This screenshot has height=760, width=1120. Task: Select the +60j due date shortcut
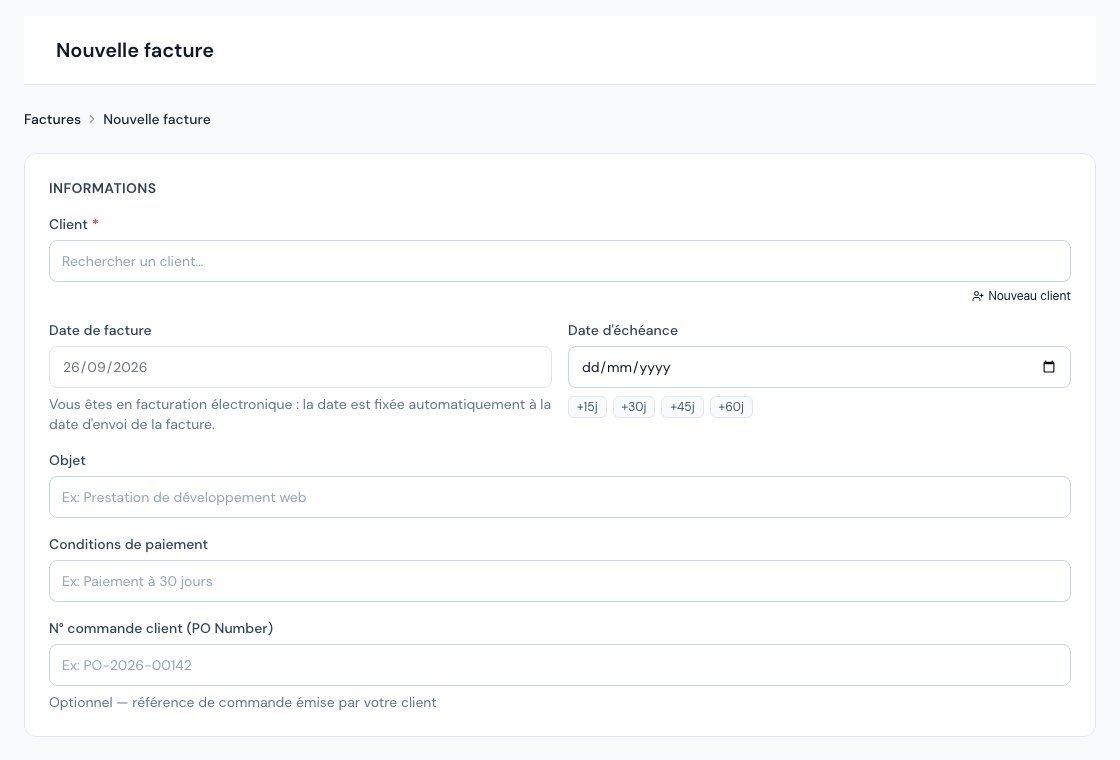731,407
